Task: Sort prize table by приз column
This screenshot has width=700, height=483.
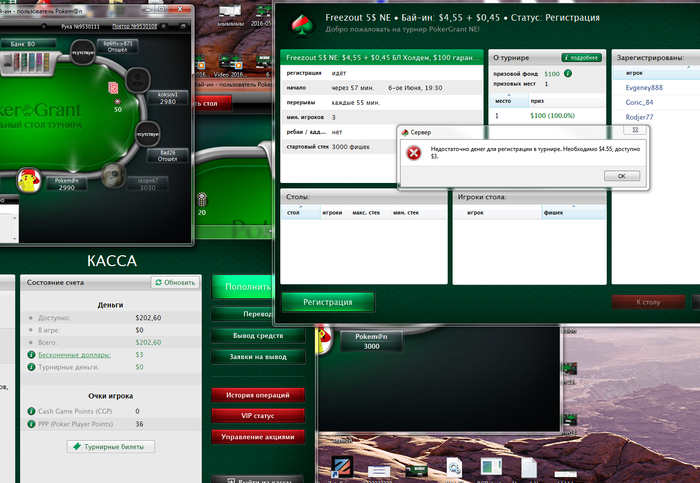Action: pos(567,101)
